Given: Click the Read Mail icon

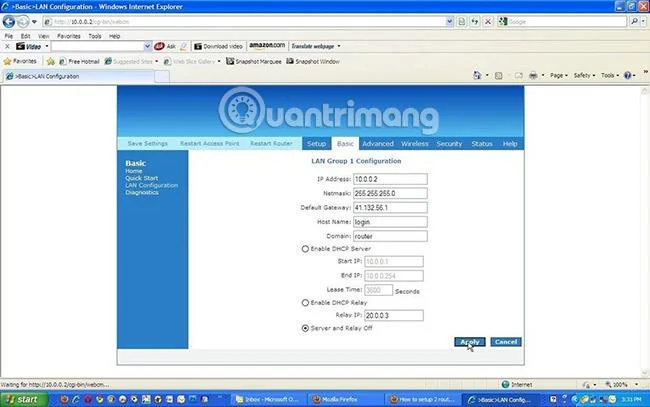Looking at the screenshot, I should pos(519,75).
